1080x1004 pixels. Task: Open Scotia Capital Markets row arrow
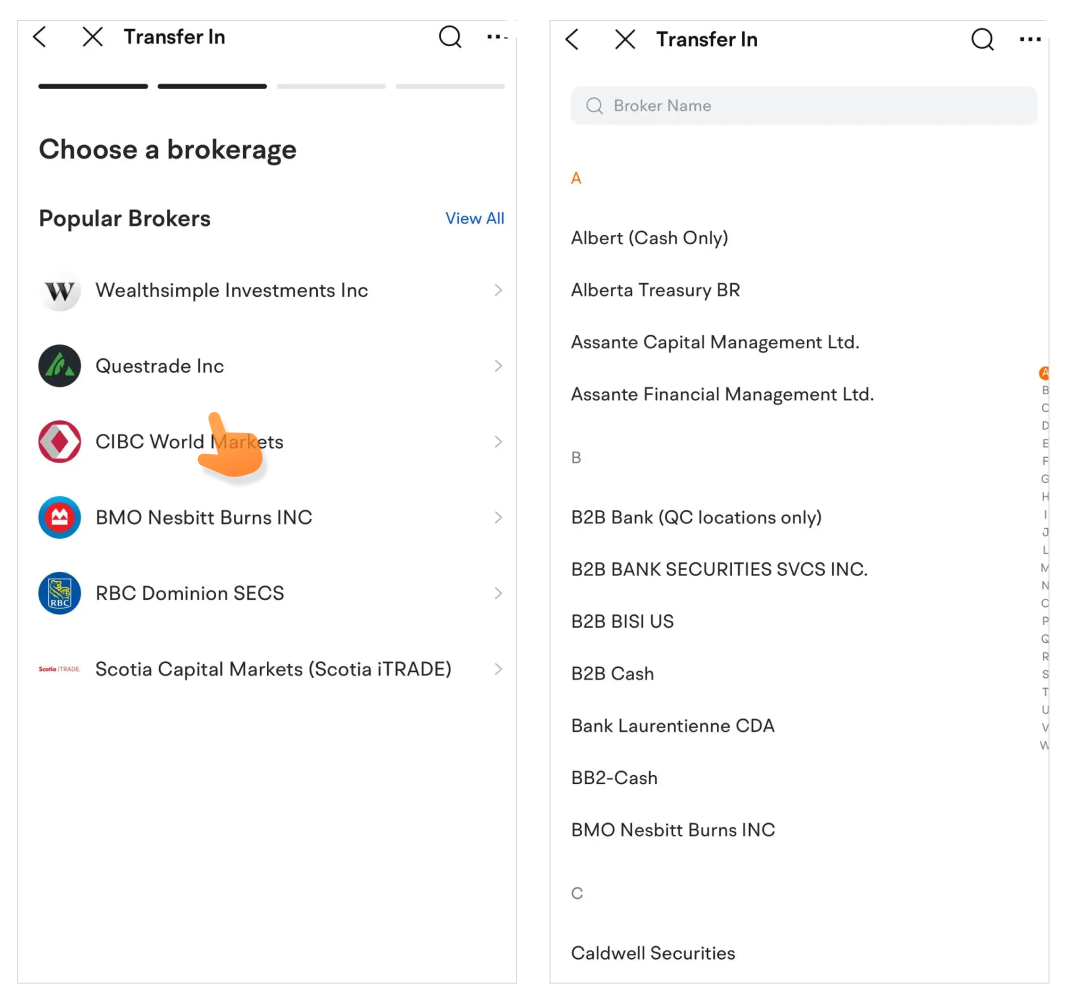(x=497, y=669)
